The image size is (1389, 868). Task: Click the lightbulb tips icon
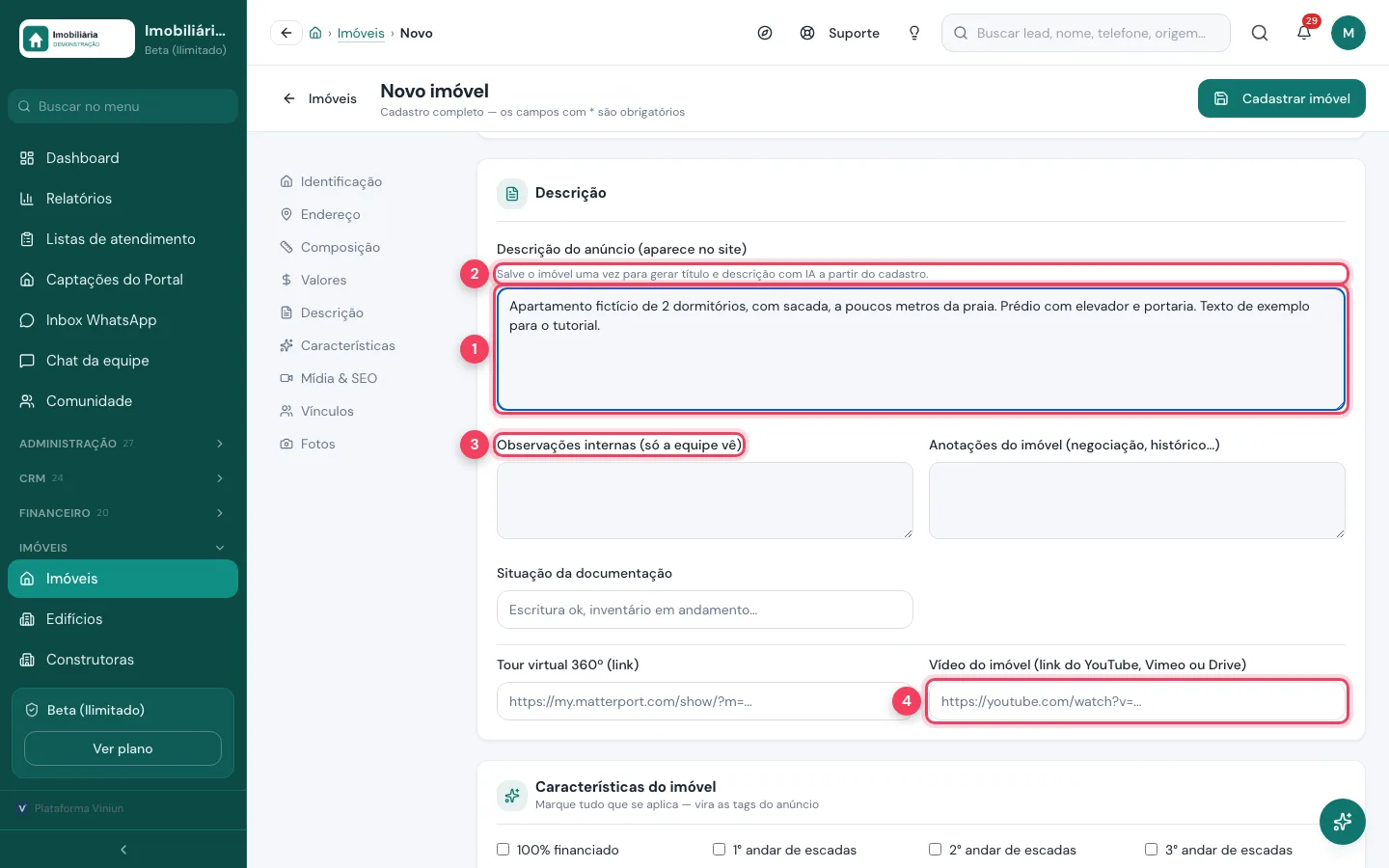point(914,33)
